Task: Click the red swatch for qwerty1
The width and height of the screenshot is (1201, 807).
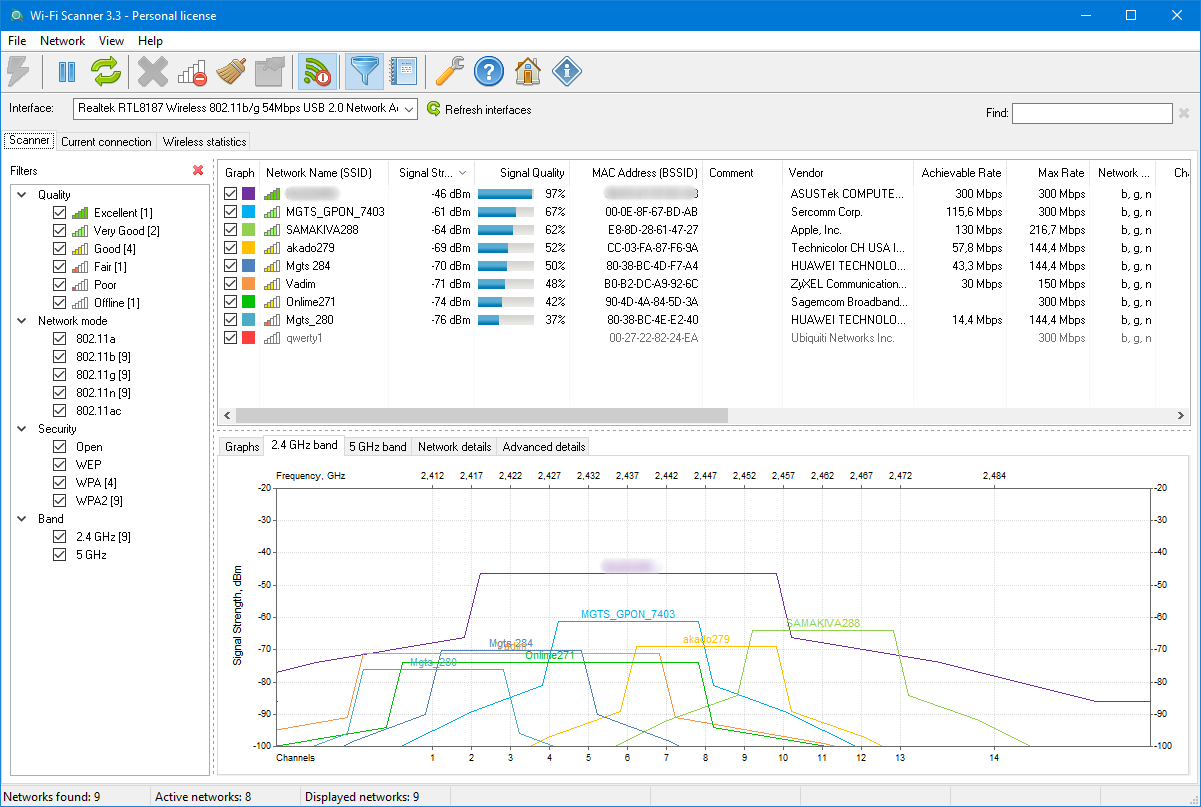Action: tap(249, 338)
